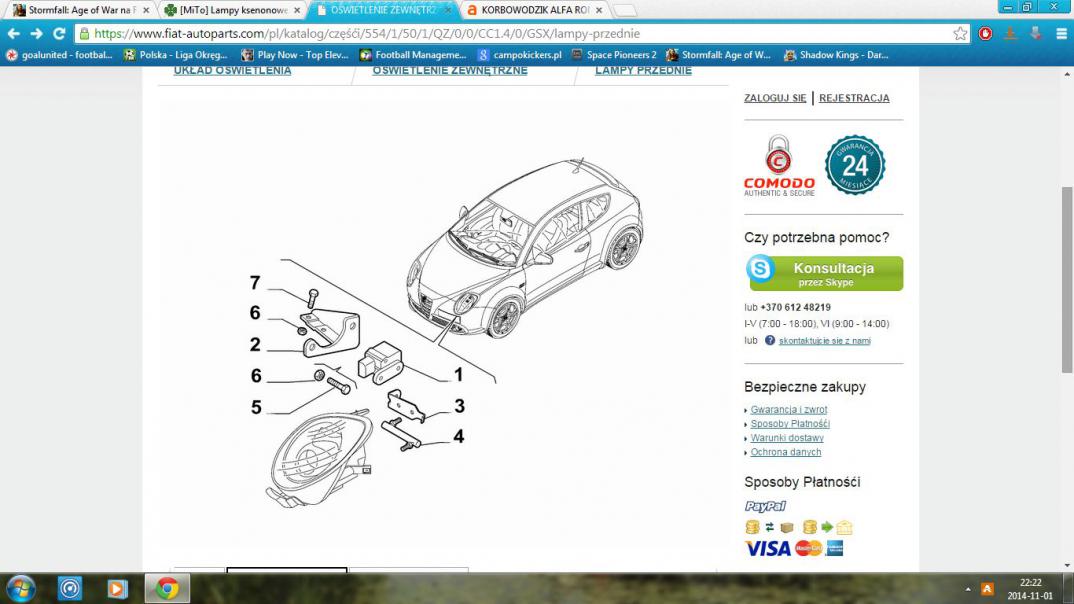Close the OŚWIETLENIE ZEWNĘTRZNE tab
This screenshot has height=604, width=1074.
tap(447, 10)
